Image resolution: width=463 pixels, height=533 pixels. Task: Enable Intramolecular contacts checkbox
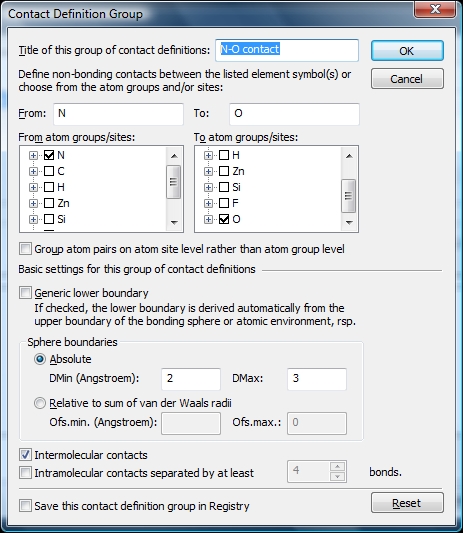(x=25, y=472)
